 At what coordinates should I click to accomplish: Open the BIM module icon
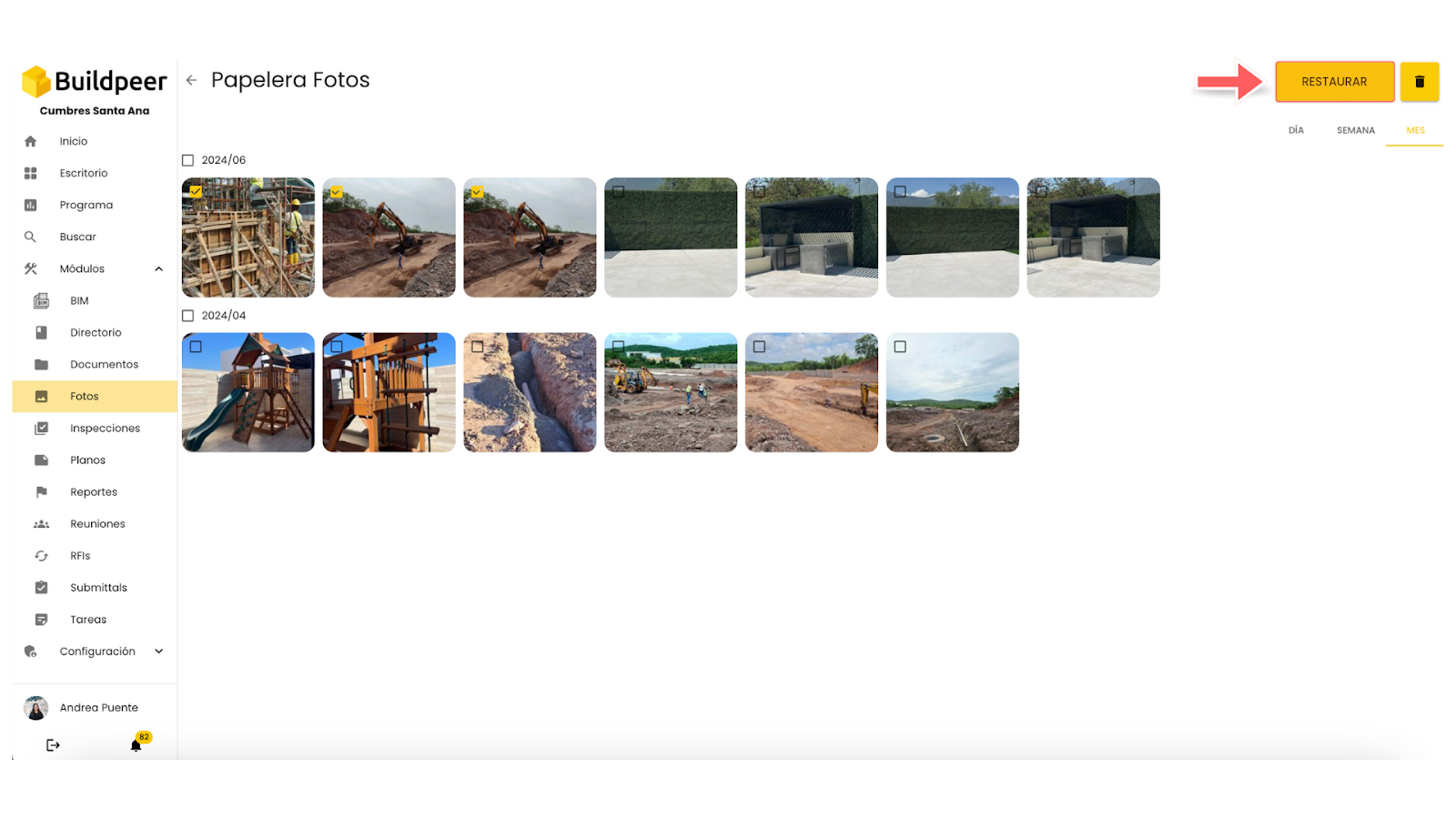tap(41, 300)
